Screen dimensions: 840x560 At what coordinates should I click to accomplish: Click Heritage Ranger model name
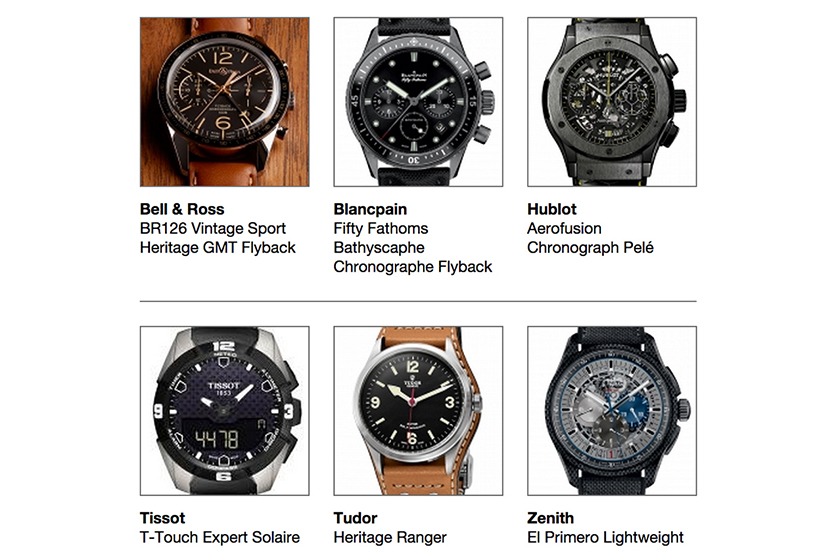(x=390, y=537)
